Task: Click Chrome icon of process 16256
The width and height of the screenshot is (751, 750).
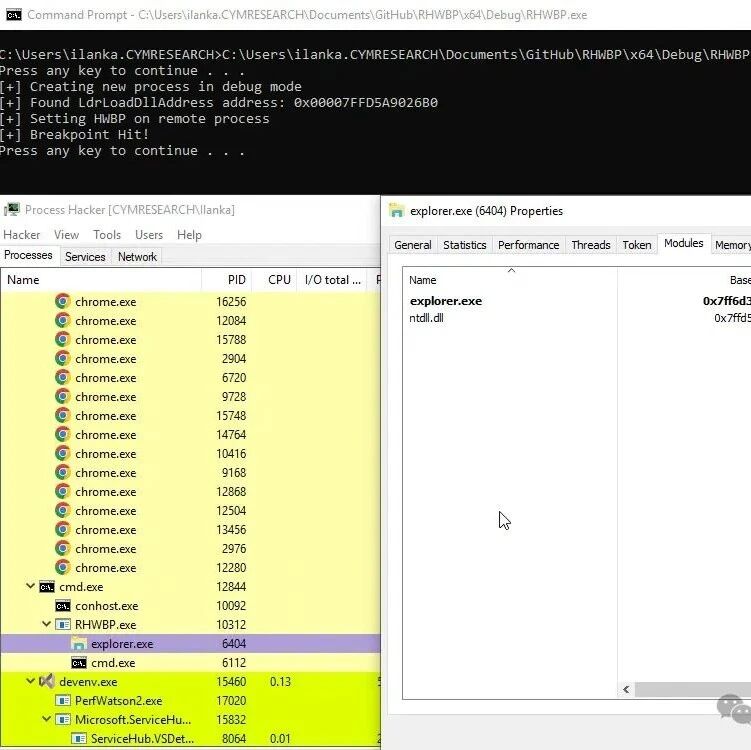Action: tap(62, 301)
